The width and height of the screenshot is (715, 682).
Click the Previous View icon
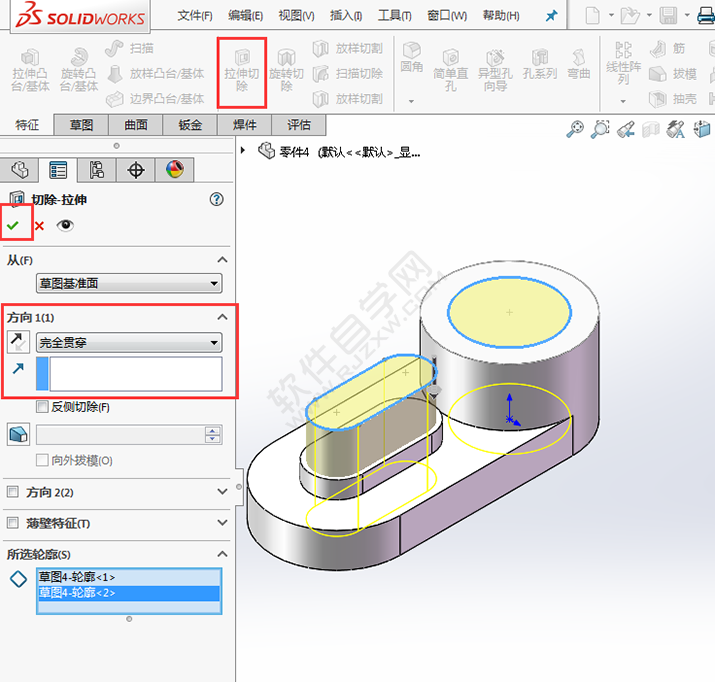point(626,129)
